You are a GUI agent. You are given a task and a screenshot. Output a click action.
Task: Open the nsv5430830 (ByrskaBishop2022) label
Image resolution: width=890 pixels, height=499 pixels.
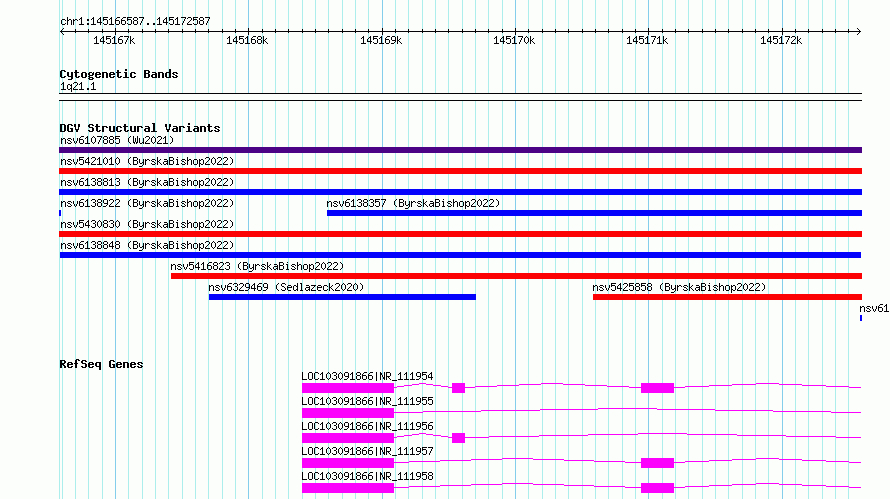point(147,224)
